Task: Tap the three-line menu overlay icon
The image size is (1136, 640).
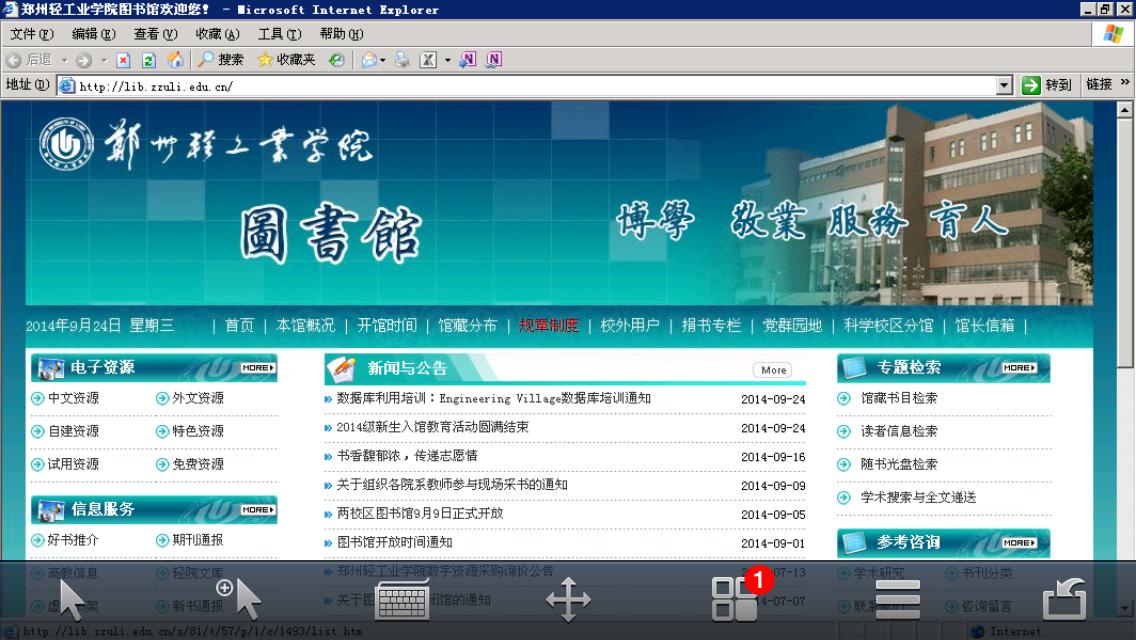Action: click(897, 599)
